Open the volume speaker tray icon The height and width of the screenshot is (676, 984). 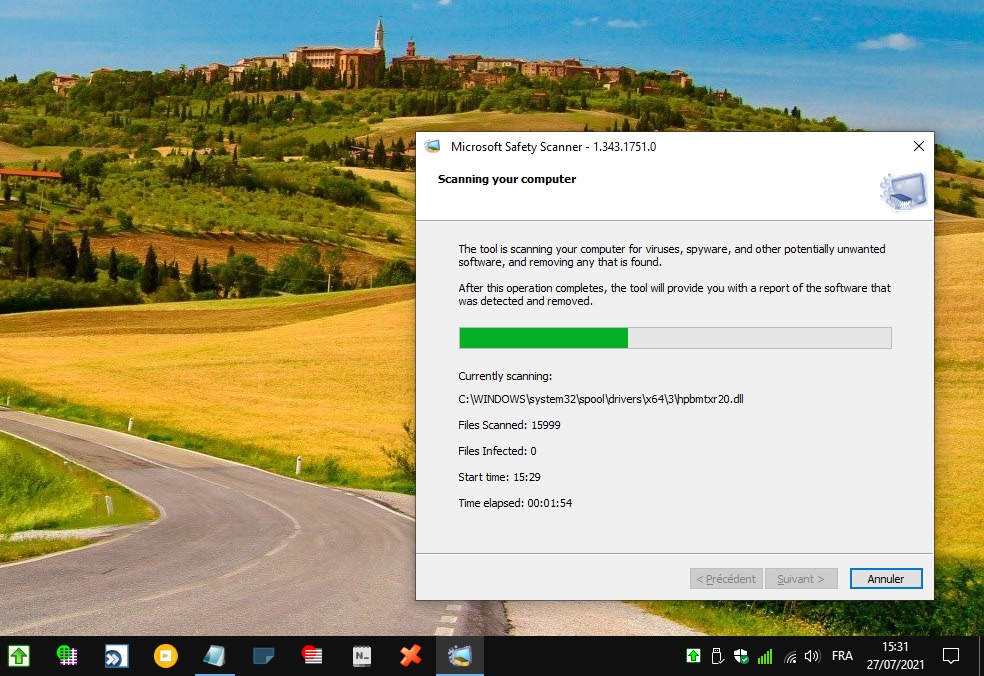point(812,656)
